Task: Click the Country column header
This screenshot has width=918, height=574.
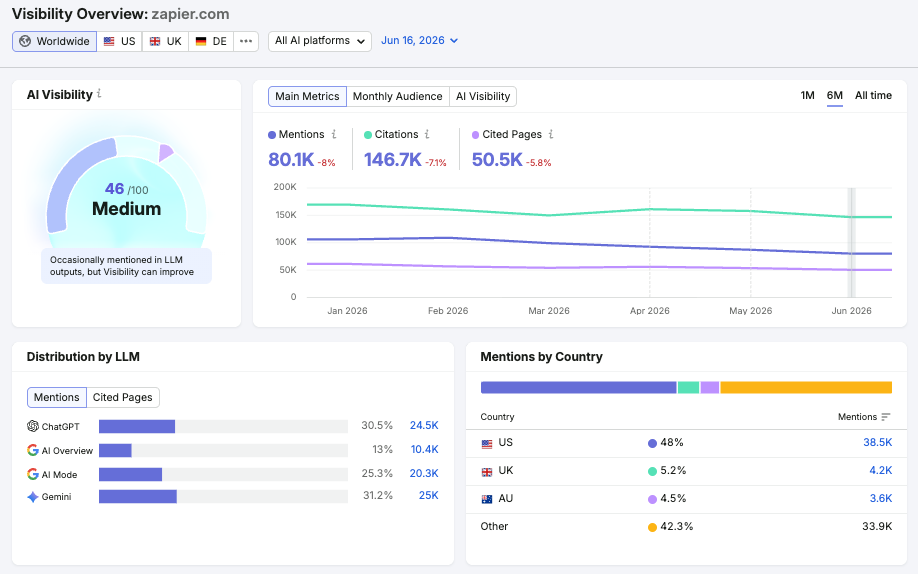Action: click(x=497, y=416)
